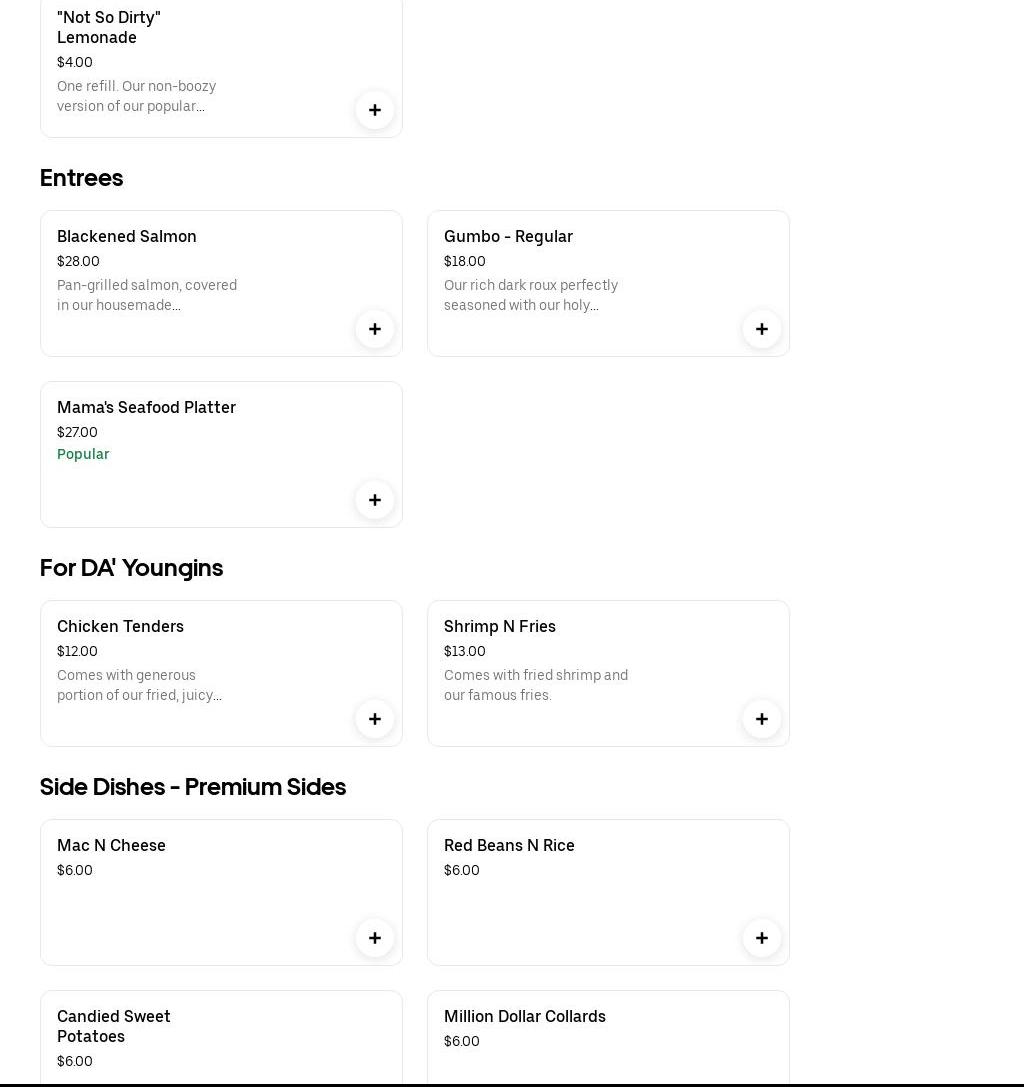Add Chicken Tenders using plus icon
The image size is (1024, 1087).
coord(375,719)
